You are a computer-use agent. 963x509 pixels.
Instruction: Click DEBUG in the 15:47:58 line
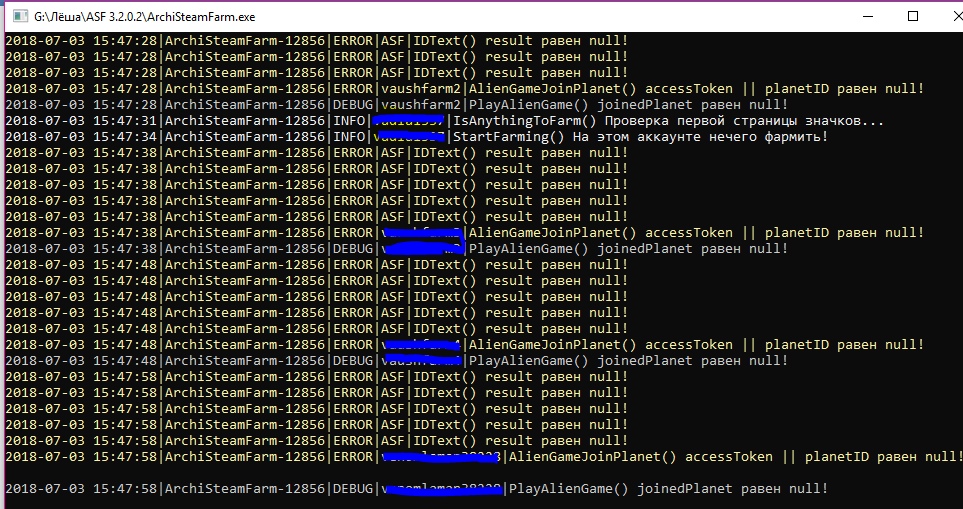pos(353,489)
